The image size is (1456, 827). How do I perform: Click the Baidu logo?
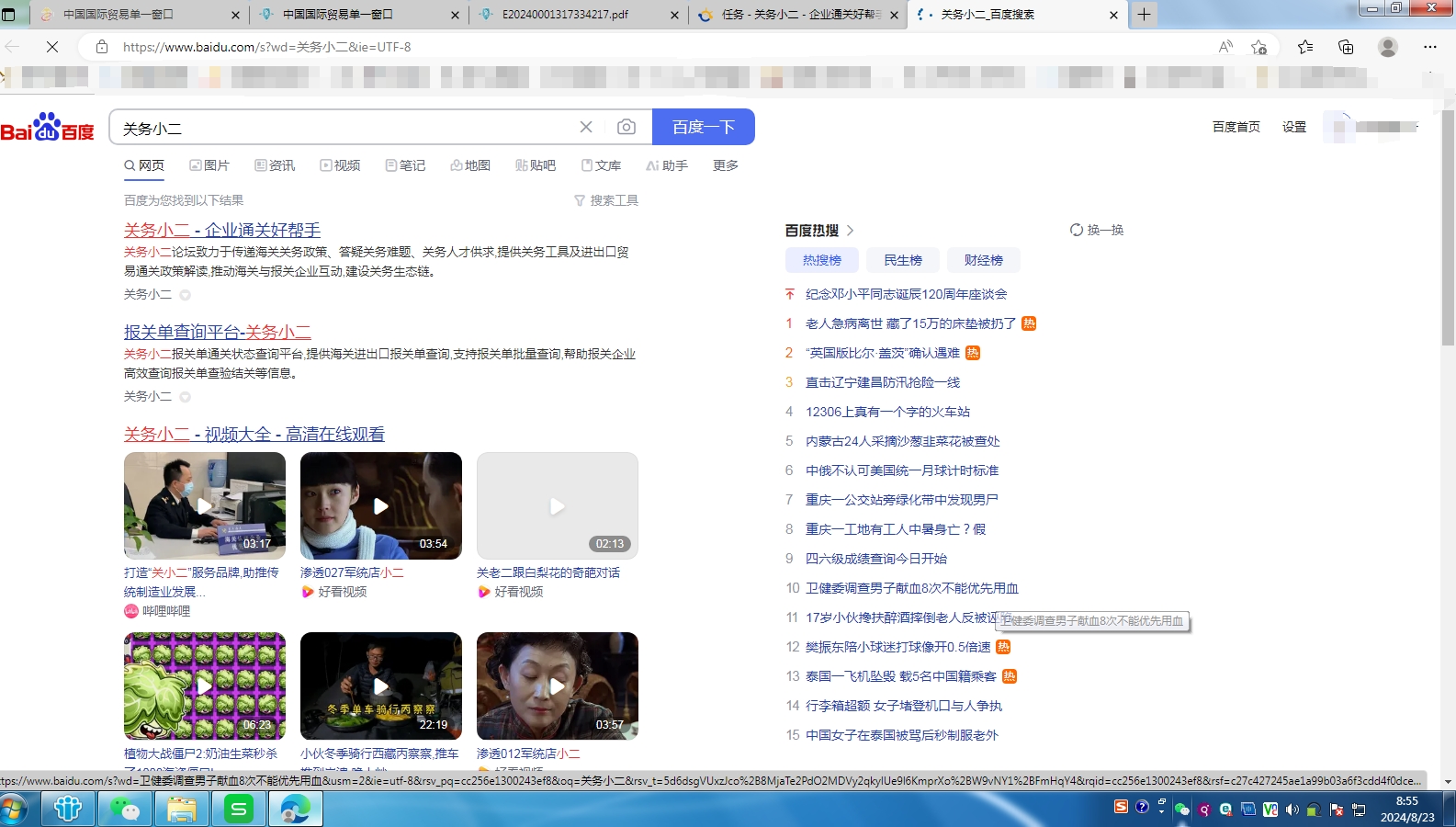pyautogui.click(x=48, y=127)
